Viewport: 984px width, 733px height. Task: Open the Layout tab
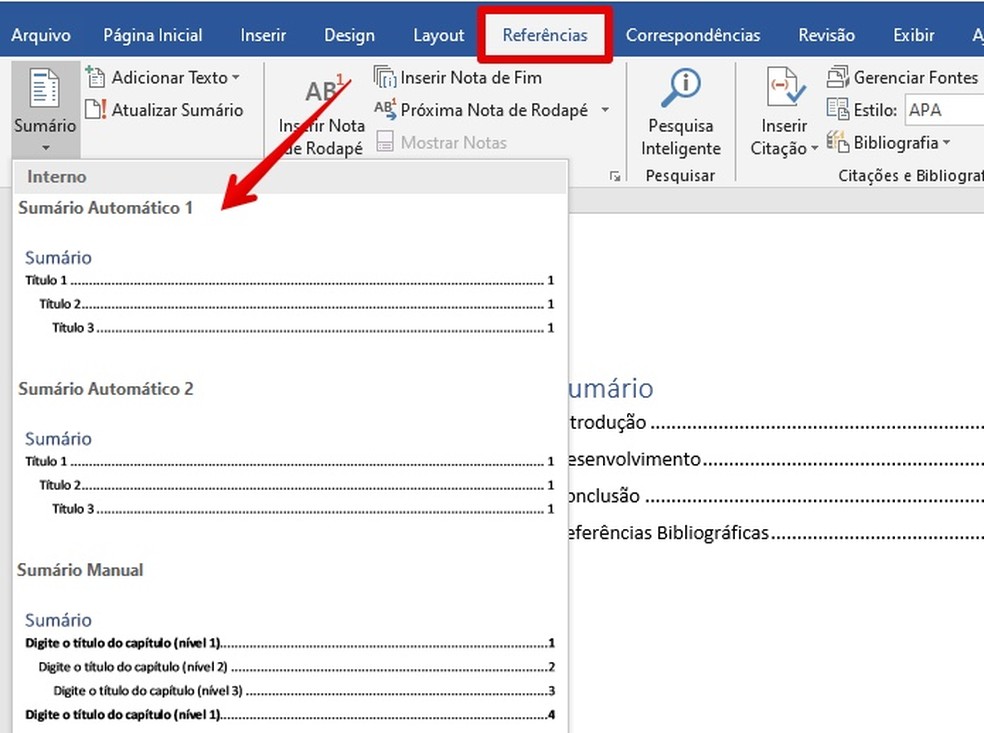(x=438, y=35)
